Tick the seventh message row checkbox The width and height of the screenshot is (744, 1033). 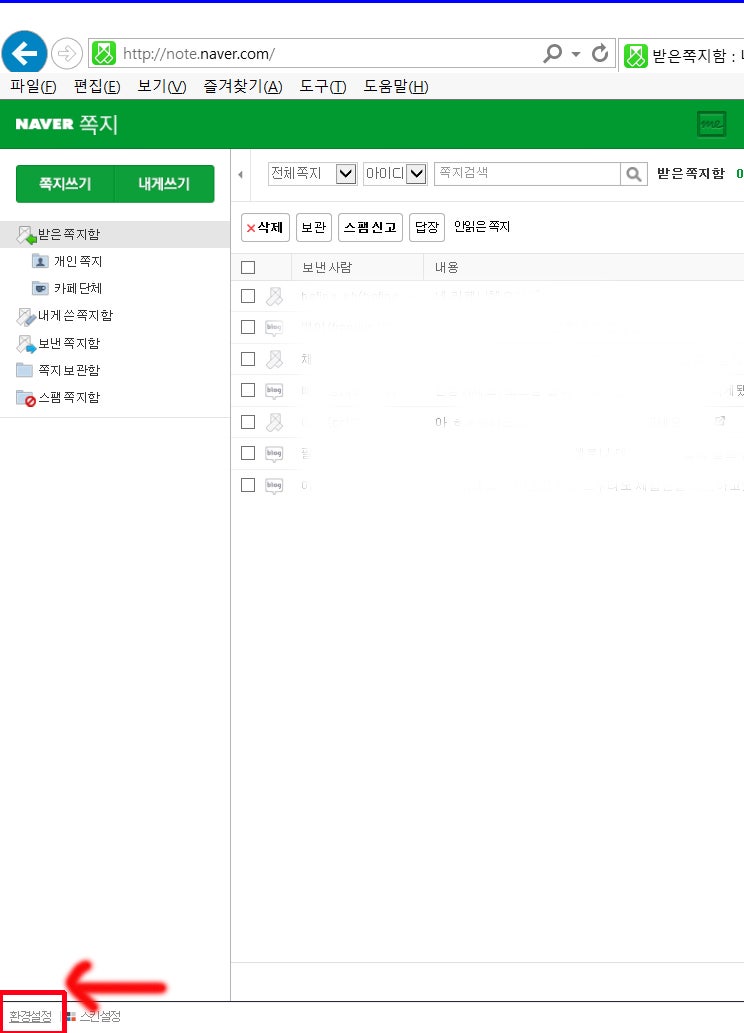point(248,485)
